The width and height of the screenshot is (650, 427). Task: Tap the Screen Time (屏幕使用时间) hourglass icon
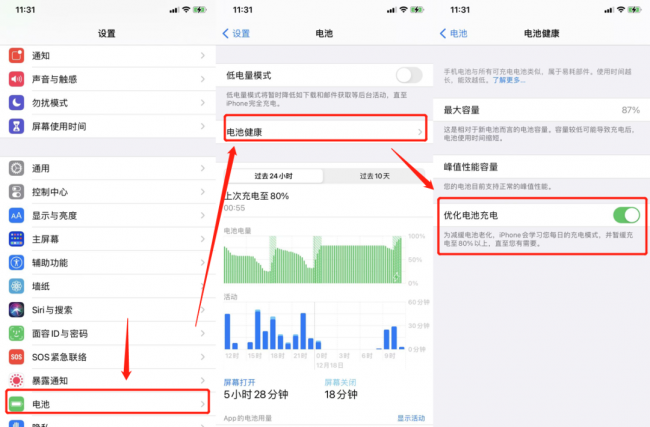tap(17, 126)
